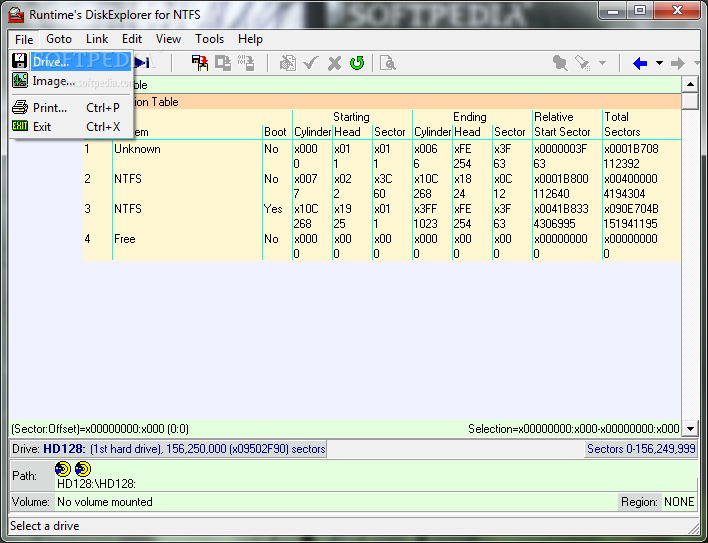Open the View menu
The width and height of the screenshot is (708, 543).
click(x=168, y=39)
